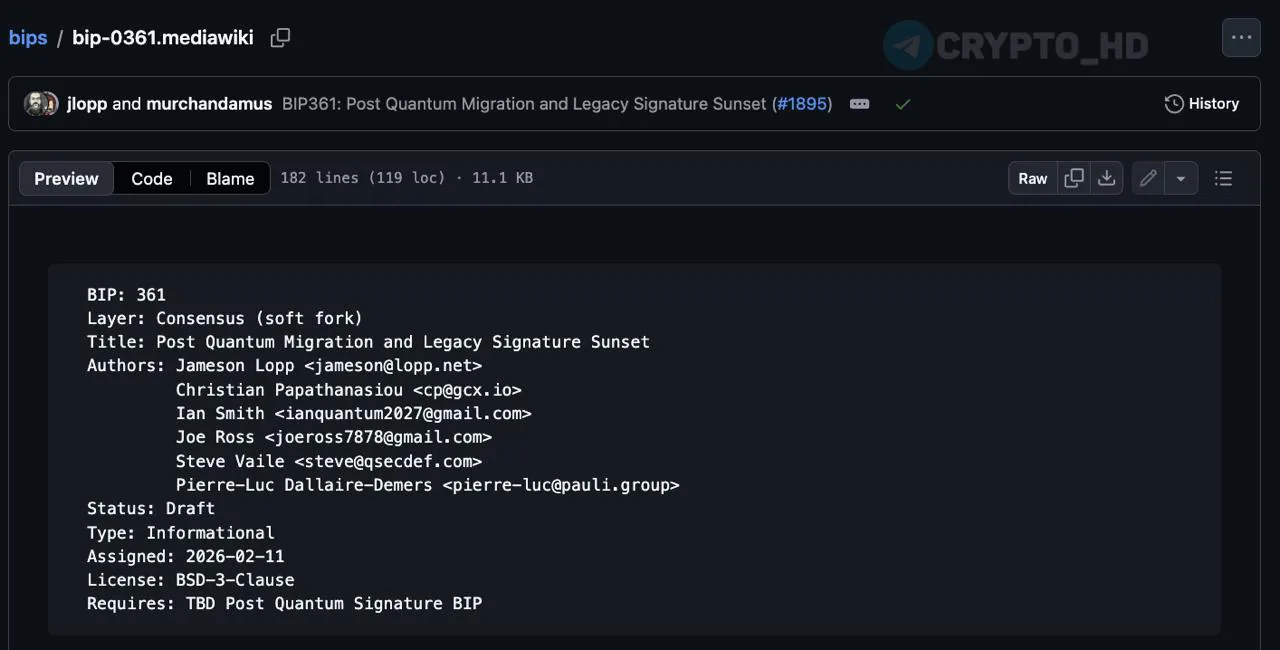Expand commit message ellipsis button
Screen dimensions: 1280x650
click(859, 104)
